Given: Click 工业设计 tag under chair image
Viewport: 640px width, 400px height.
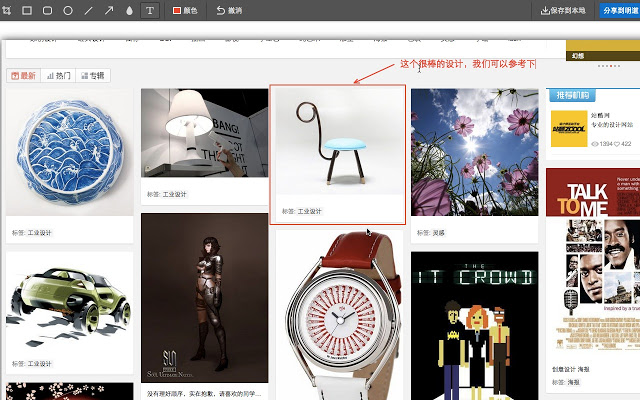Looking at the screenshot, I should tap(309, 211).
